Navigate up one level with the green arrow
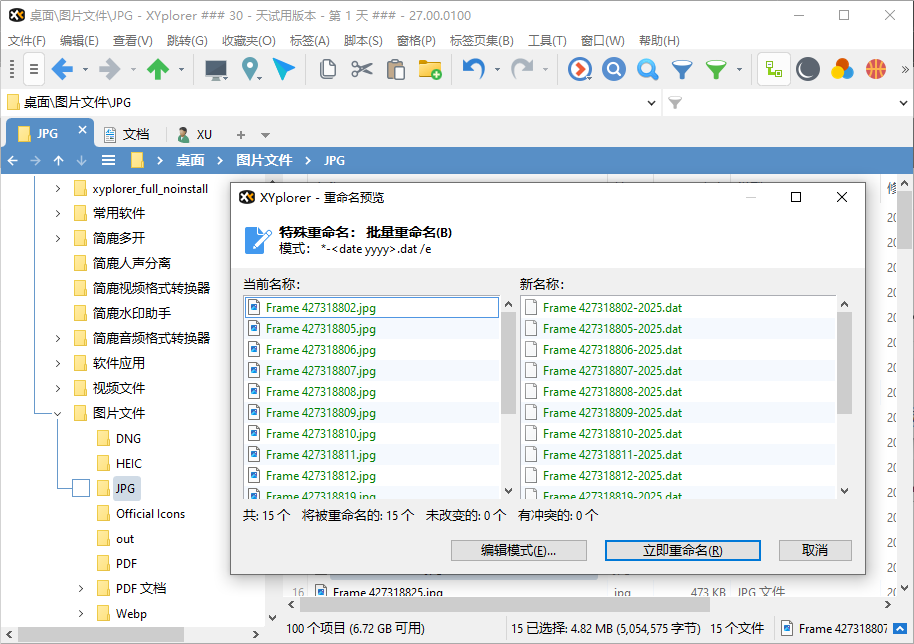 click(x=156, y=68)
